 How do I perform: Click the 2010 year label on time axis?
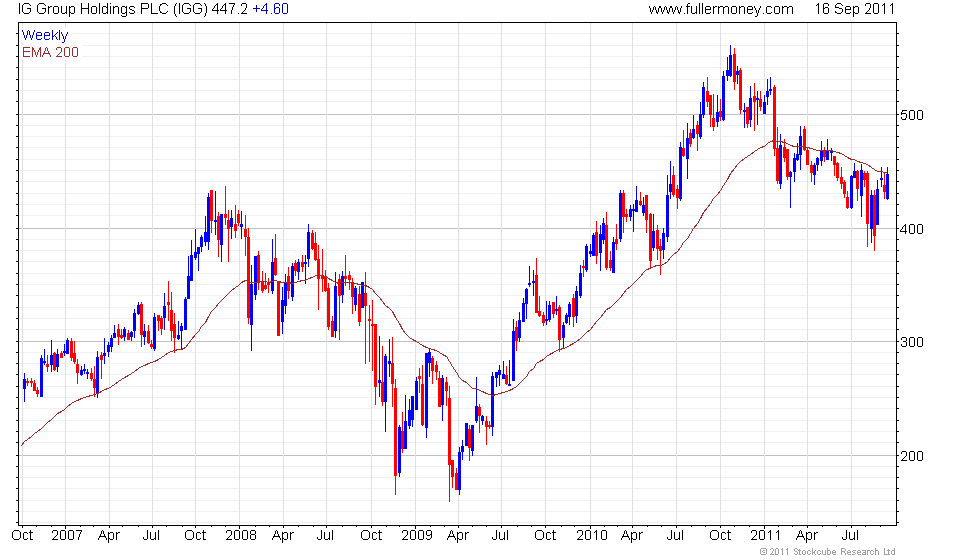[591, 536]
